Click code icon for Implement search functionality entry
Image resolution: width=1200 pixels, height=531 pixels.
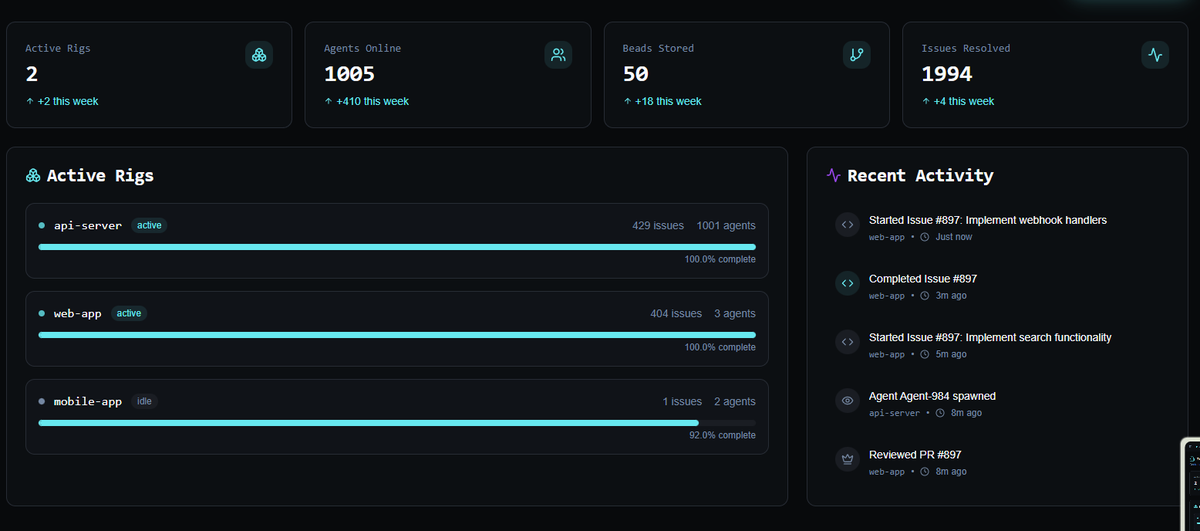pos(847,342)
